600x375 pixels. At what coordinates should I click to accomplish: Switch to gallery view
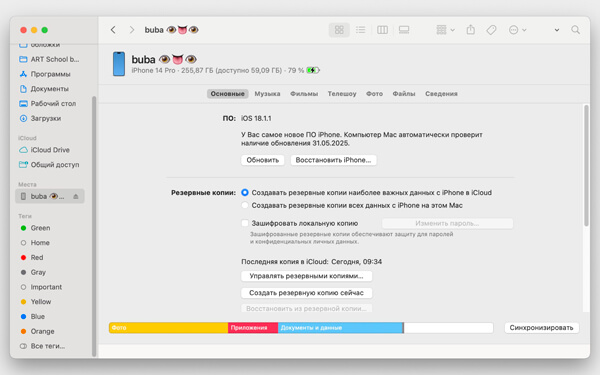(x=404, y=30)
